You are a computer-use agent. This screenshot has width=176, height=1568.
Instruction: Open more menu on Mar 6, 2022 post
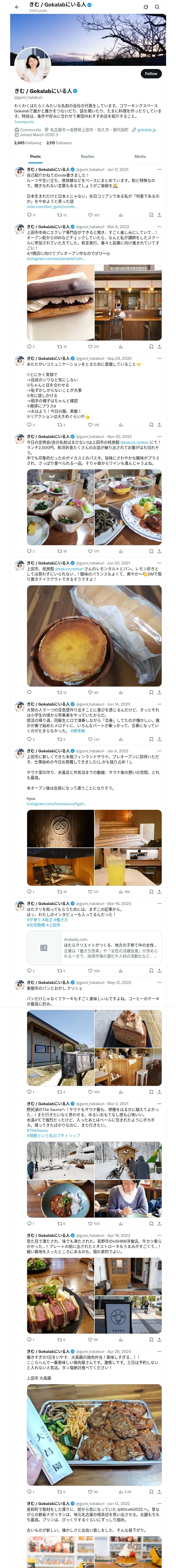pyautogui.click(x=160, y=226)
